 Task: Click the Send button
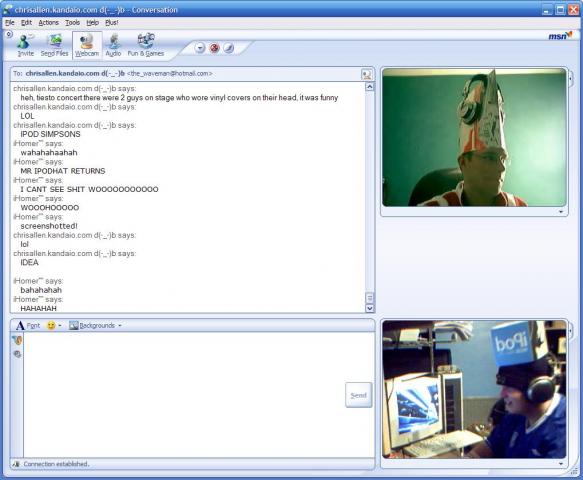[x=358, y=395]
